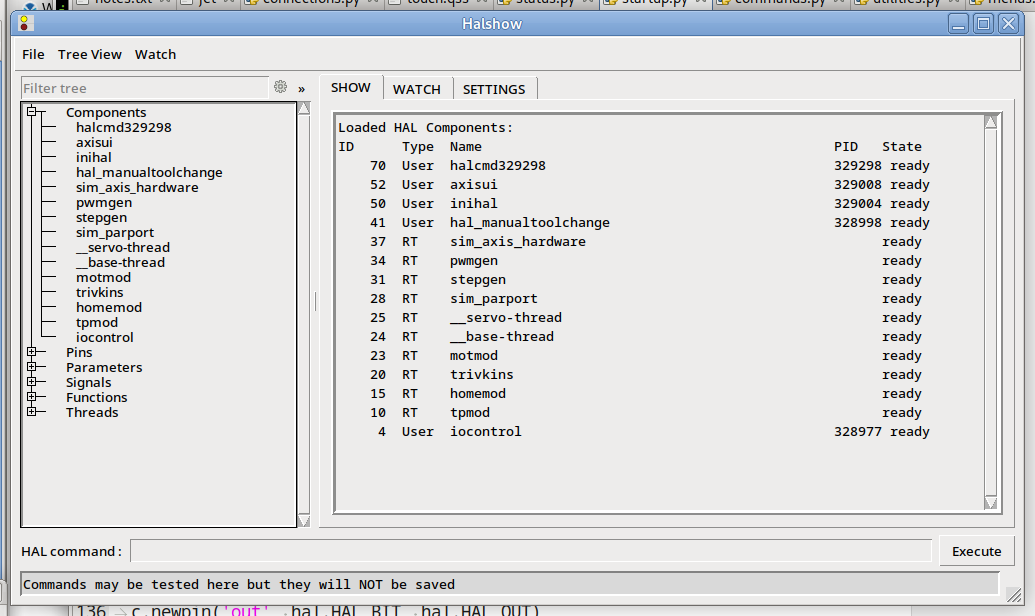Click the components list scroll-up arrow
Image resolution: width=1035 pixels, height=616 pixels.
pos(991,121)
